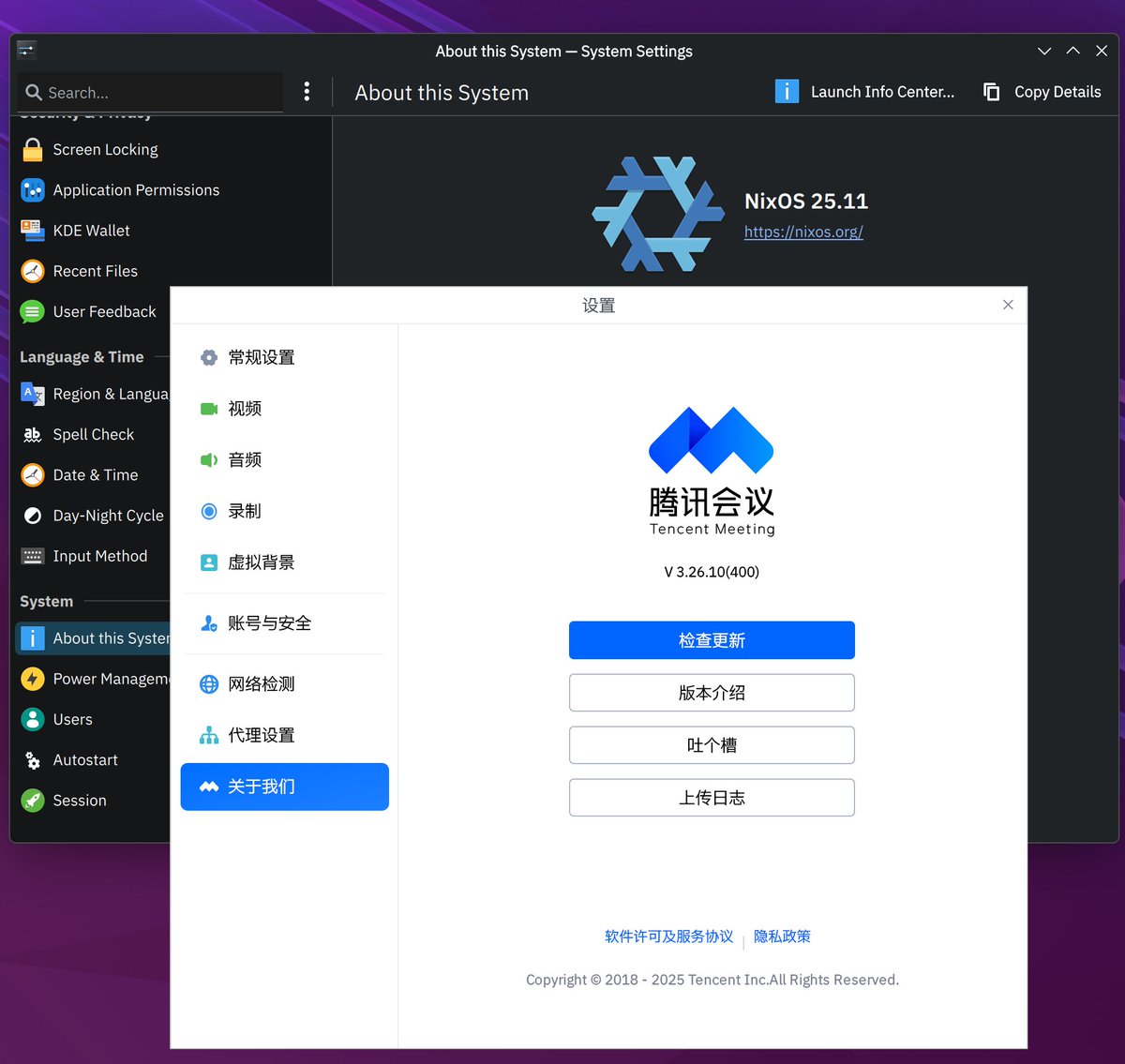
Task: Click the V 3.26.10(400) version text
Action: tap(712, 572)
